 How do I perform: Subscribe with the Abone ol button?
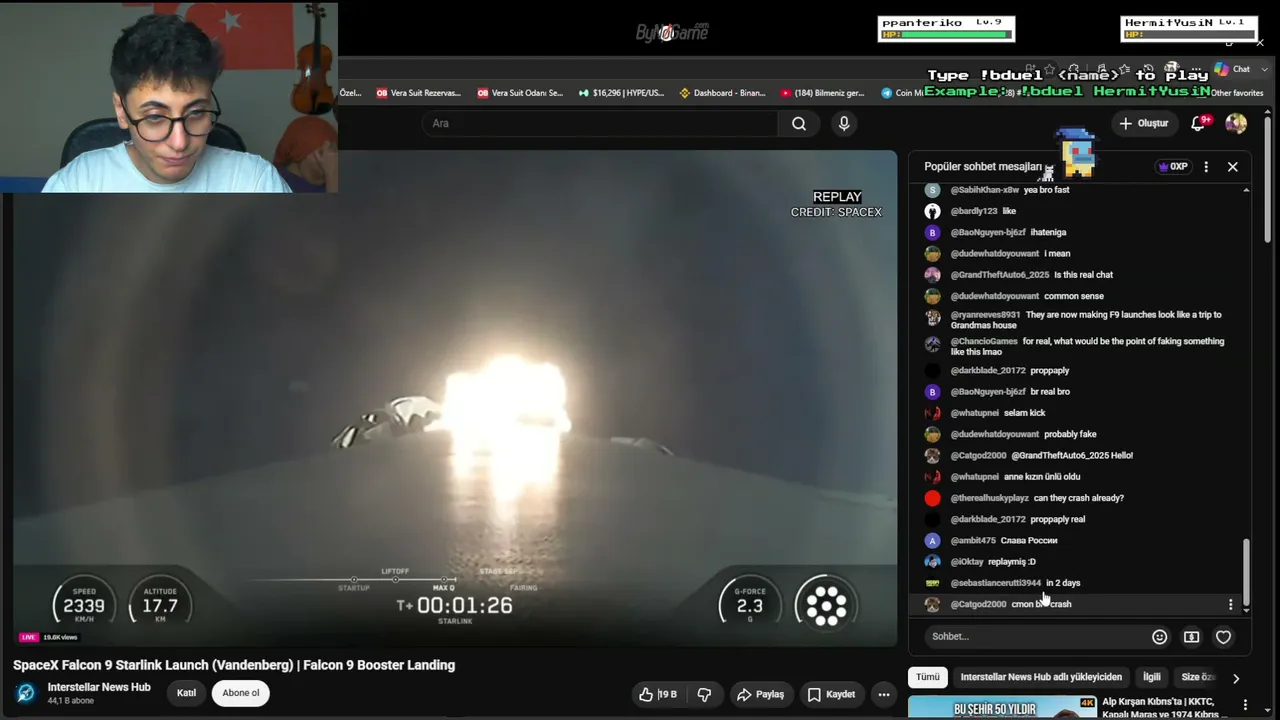tap(241, 693)
